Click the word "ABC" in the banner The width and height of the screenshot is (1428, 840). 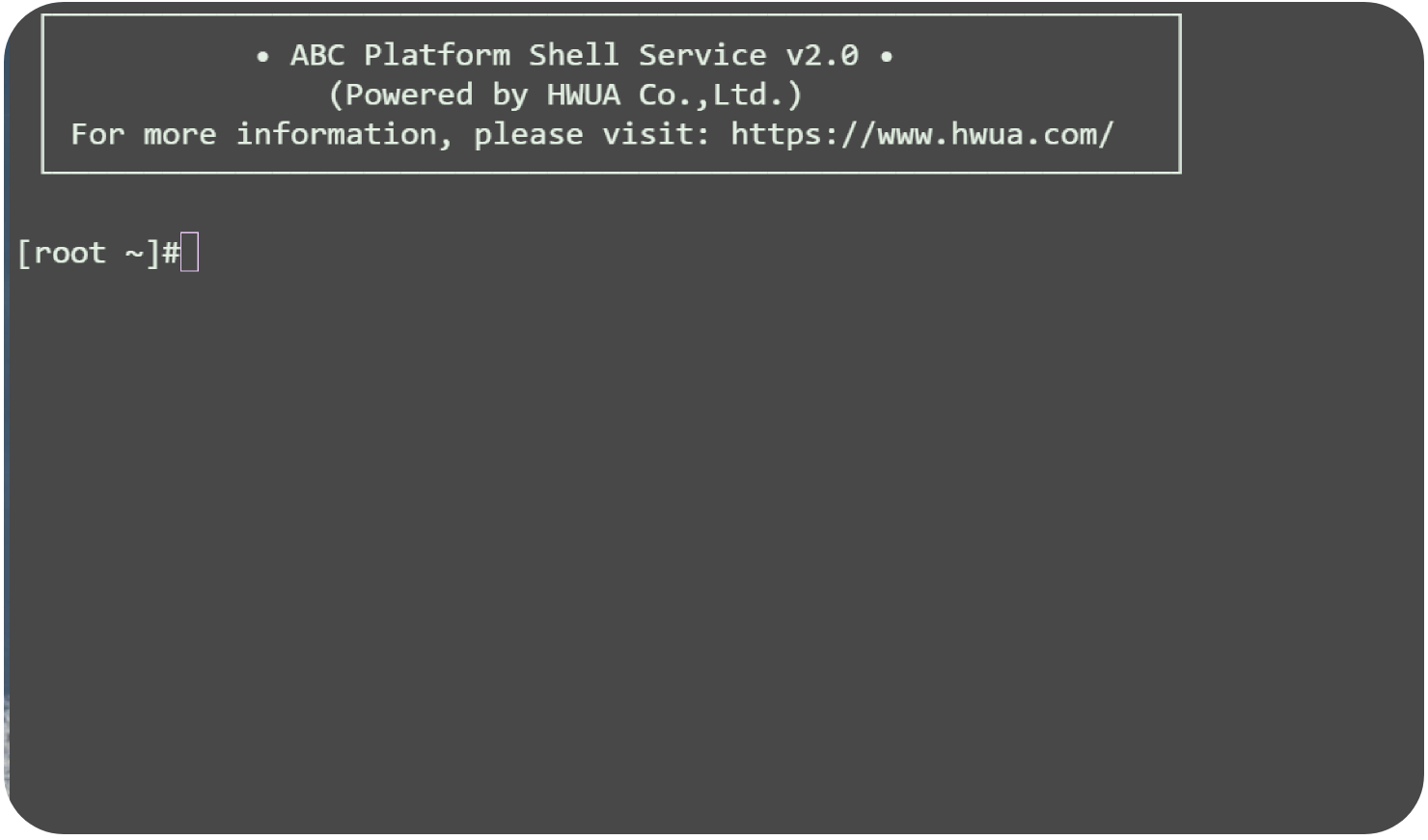pyautogui.click(x=317, y=55)
